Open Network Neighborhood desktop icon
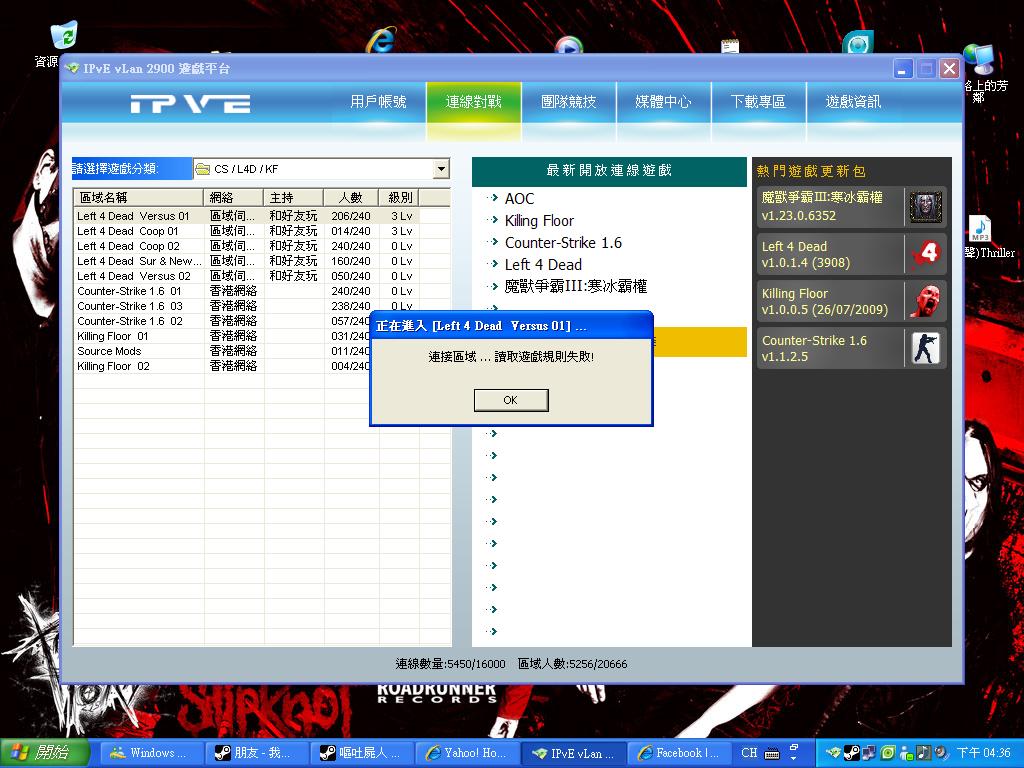Image resolution: width=1024 pixels, height=768 pixels. pos(977,60)
